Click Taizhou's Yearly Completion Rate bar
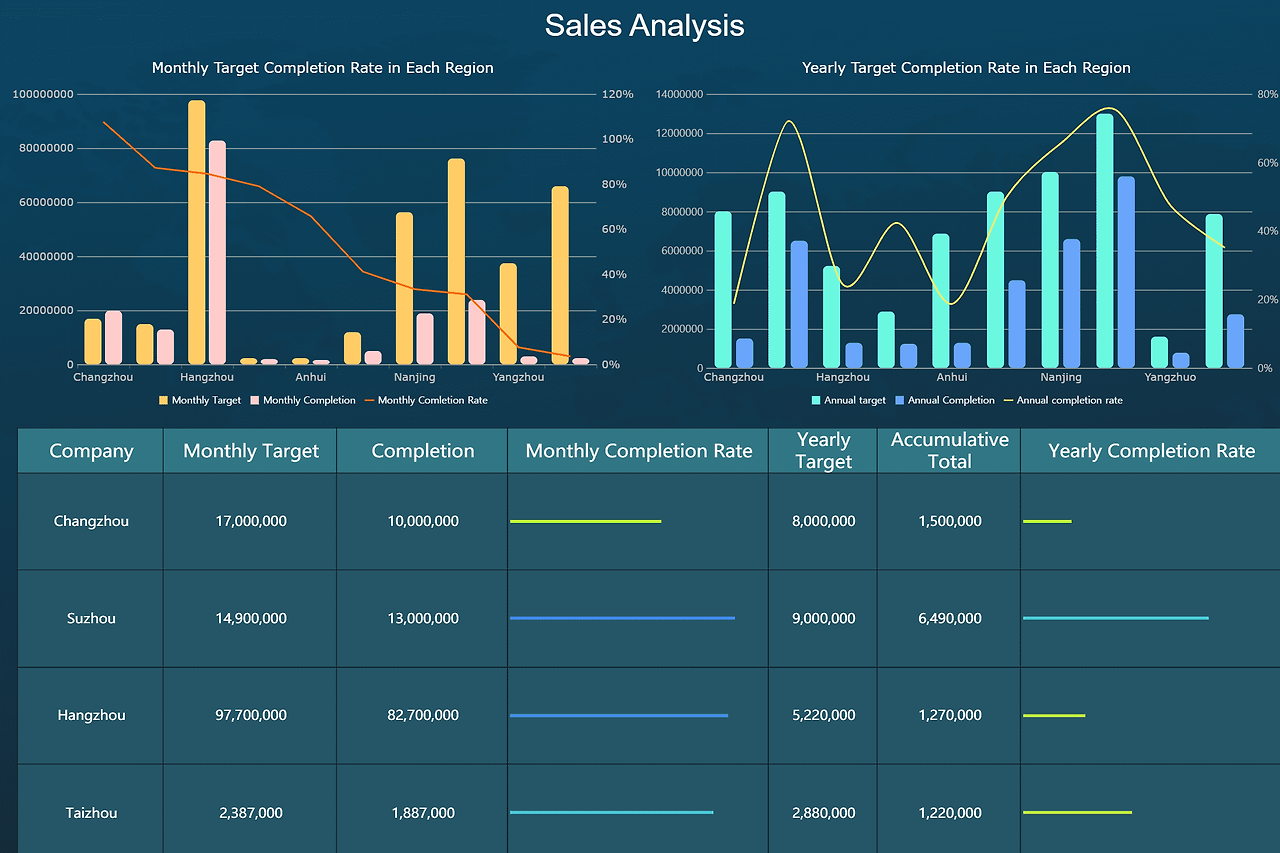 [1077, 812]
